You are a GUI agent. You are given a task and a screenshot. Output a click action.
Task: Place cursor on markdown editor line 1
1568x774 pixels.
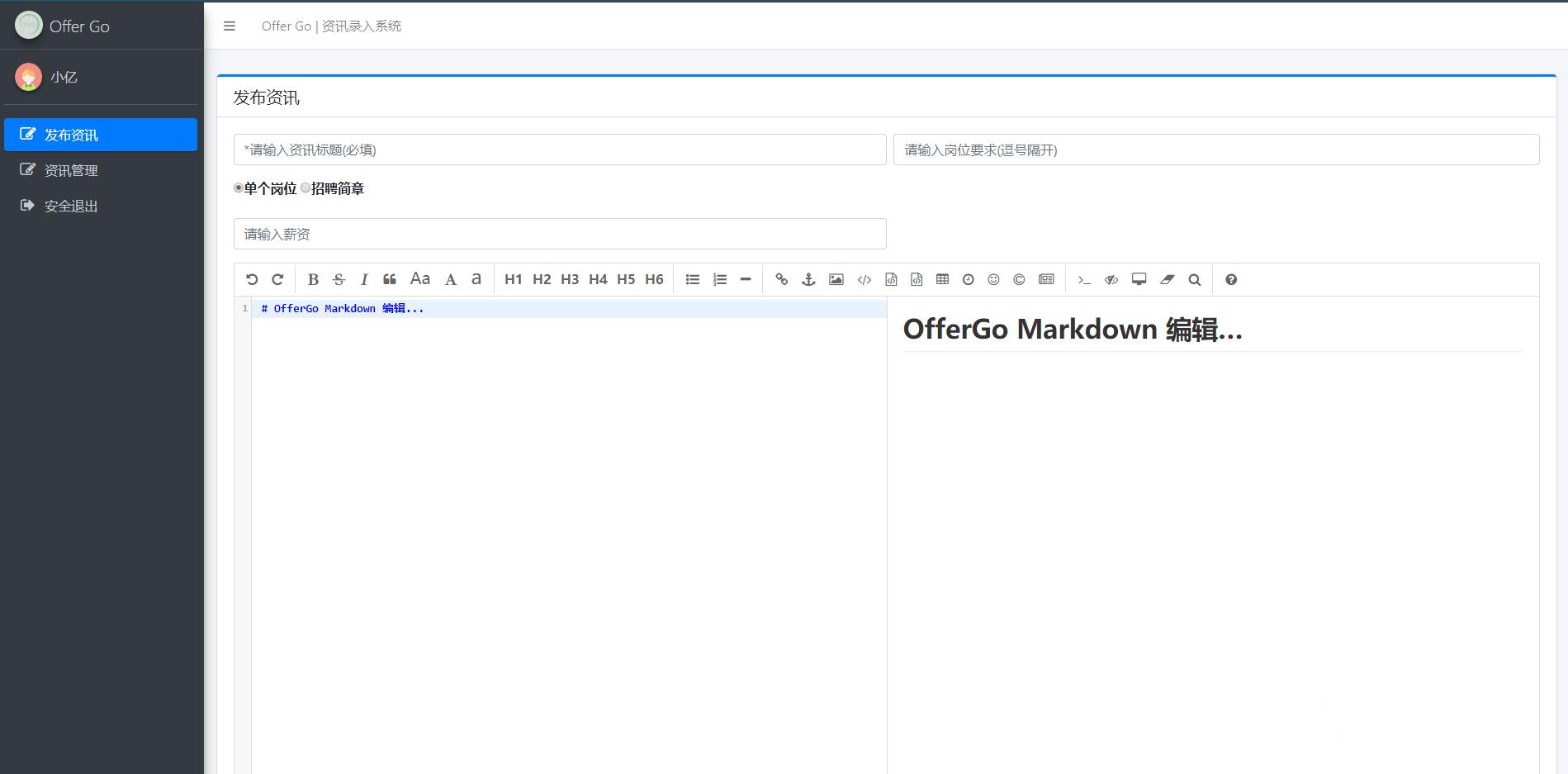click(x=569, y=309)
